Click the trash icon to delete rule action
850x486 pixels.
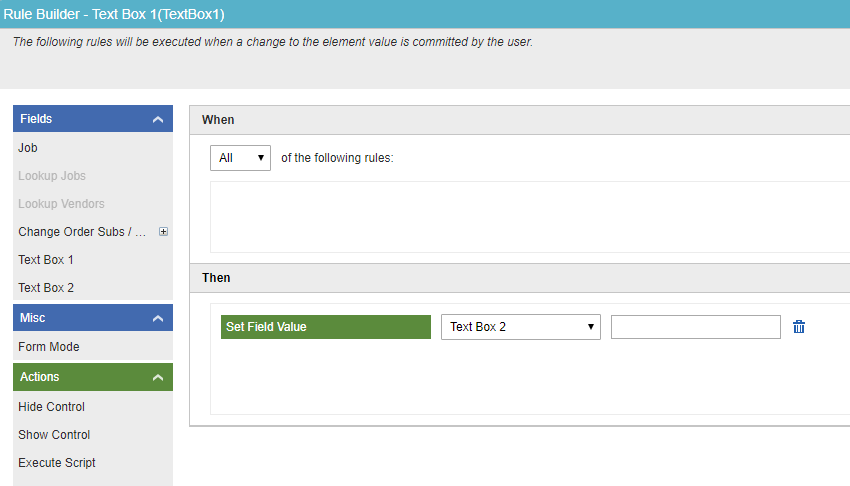[x=799, y=327]
